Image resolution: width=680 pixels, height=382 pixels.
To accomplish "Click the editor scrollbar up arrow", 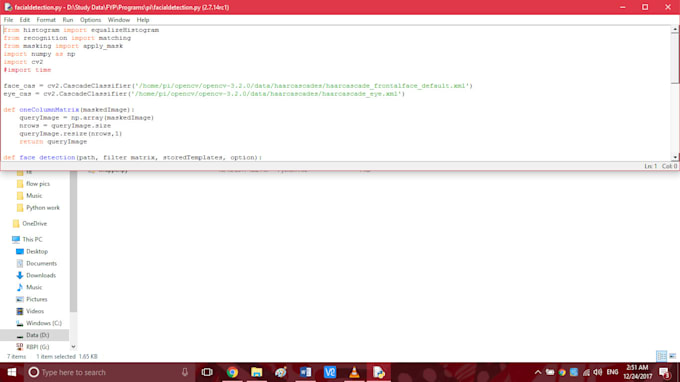I will click(675, 29).
